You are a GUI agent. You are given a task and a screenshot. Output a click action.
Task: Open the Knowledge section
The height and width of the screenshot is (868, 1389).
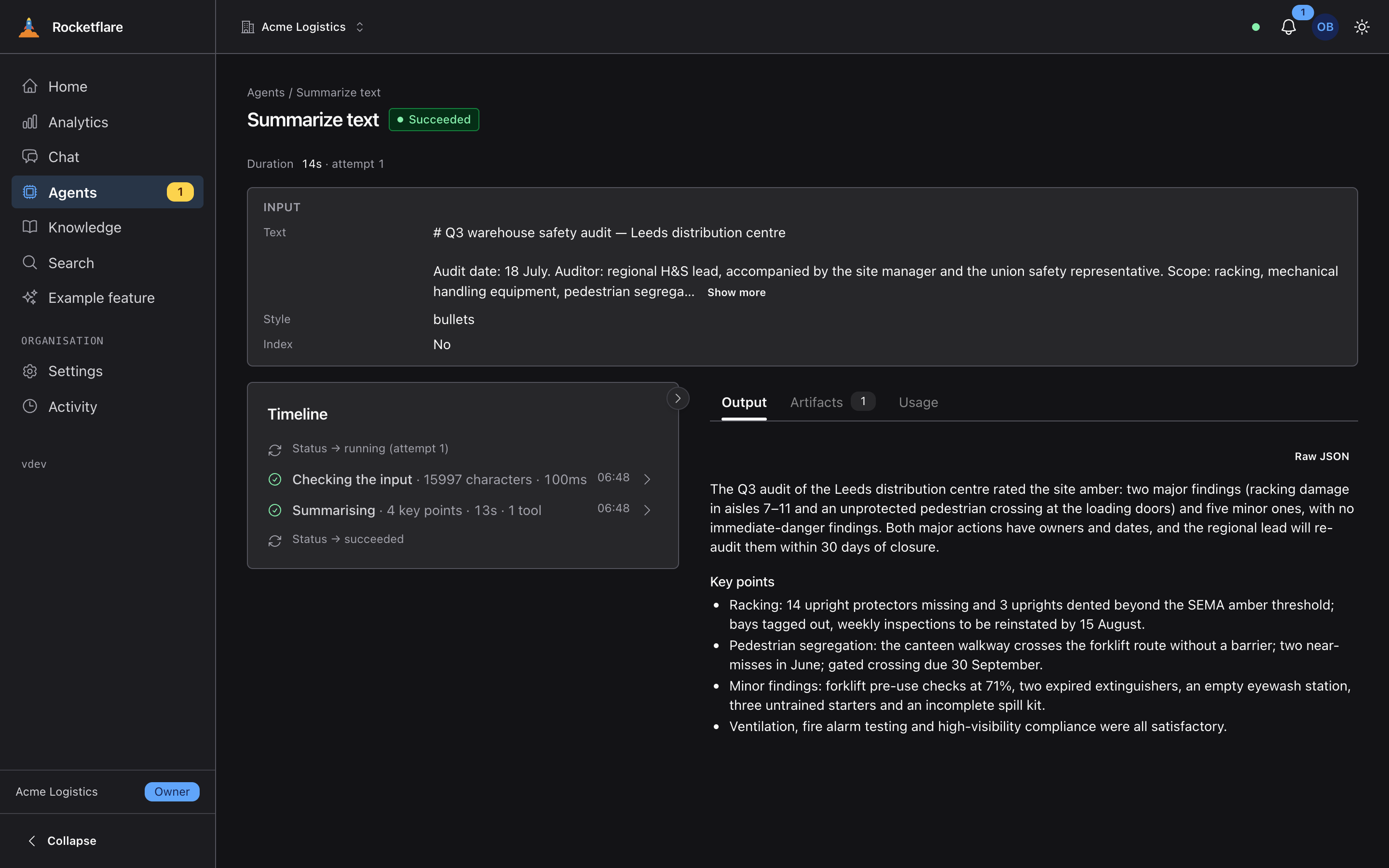[108, 227]
